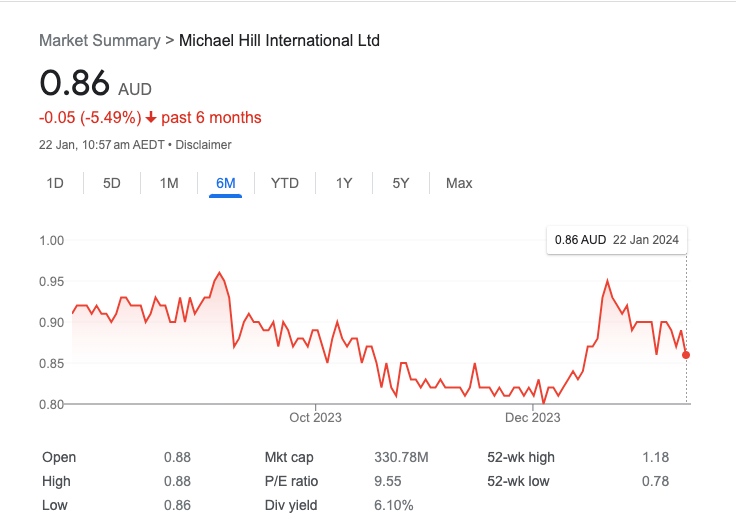Click the 0.95 y-axis label

[x=52, y=281]
